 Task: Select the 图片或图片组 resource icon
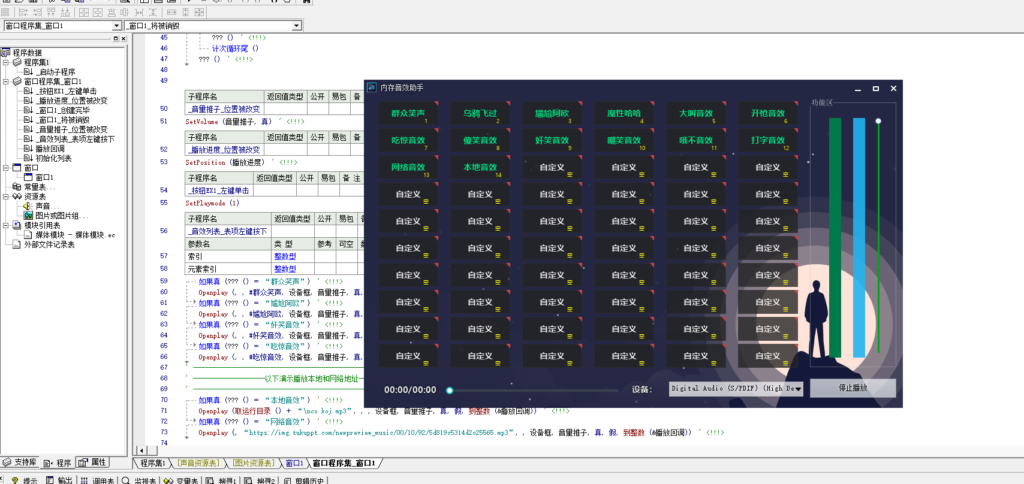coord(28,215)
